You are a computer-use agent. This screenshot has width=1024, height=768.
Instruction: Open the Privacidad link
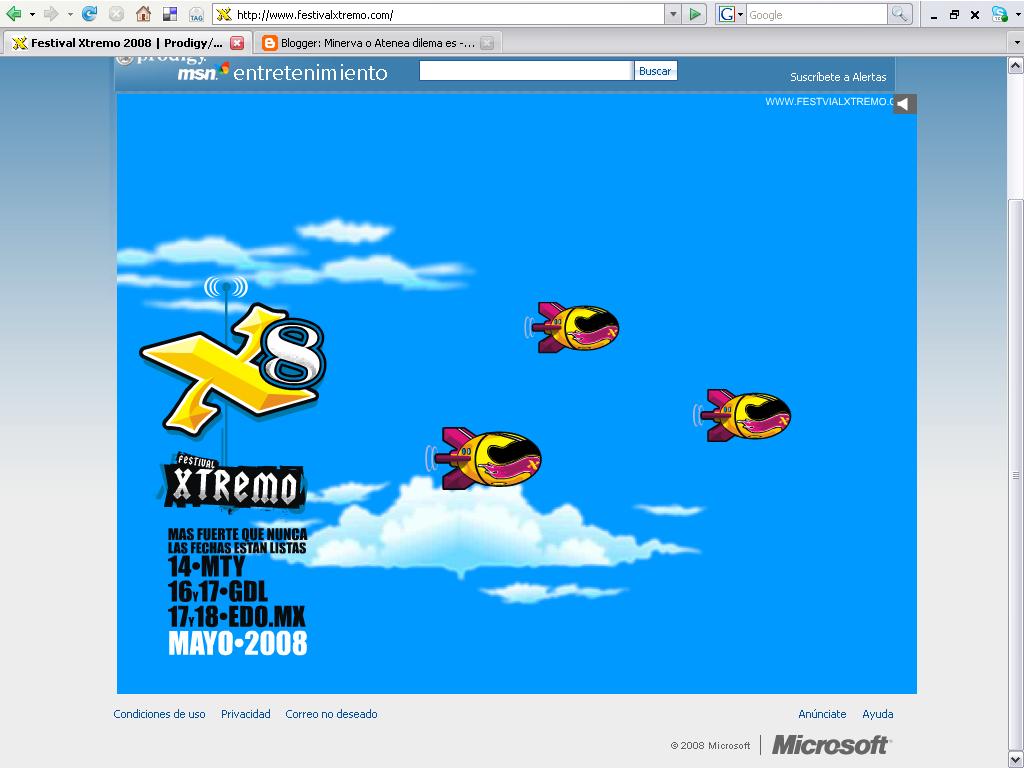tap(246, 714)
